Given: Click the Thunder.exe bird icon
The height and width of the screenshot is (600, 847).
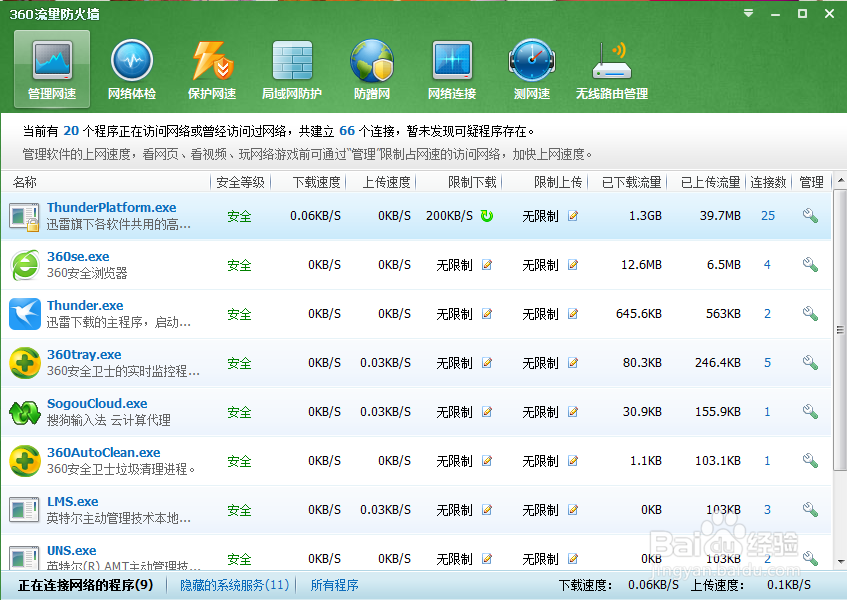Looking at the screenshot, I should (x=25, y=314).
